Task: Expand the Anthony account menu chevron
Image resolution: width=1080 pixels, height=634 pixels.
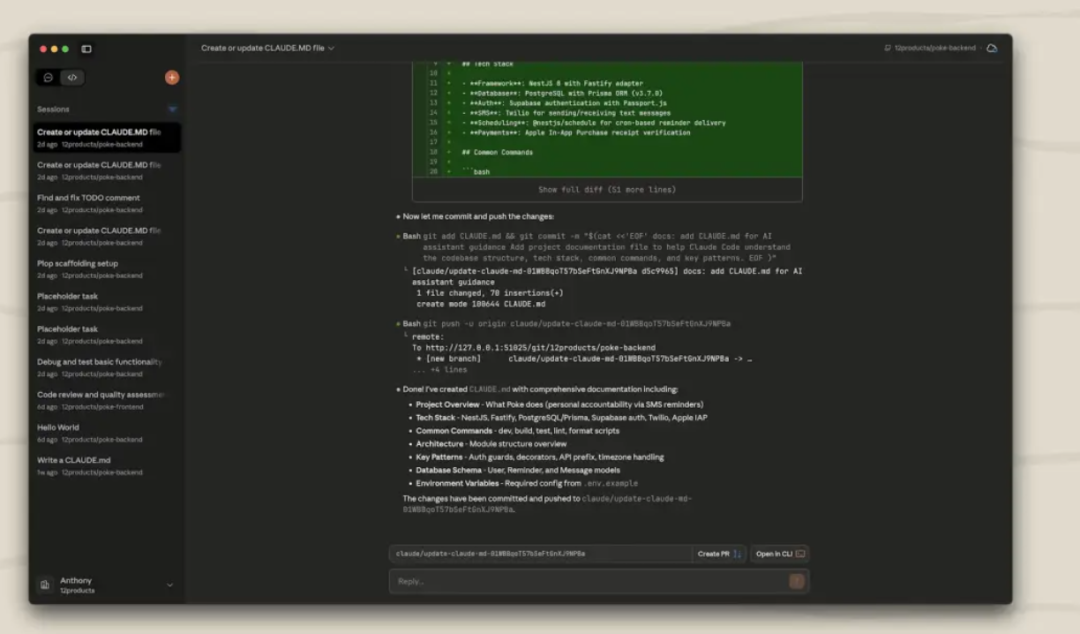Action: pos(169,585)
